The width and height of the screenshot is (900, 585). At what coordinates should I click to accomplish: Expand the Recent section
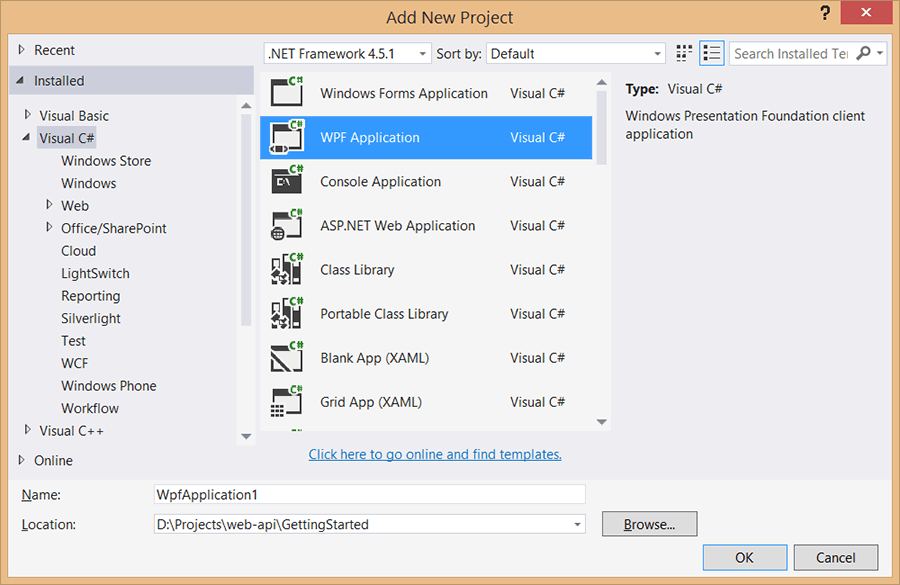point(22,50)
